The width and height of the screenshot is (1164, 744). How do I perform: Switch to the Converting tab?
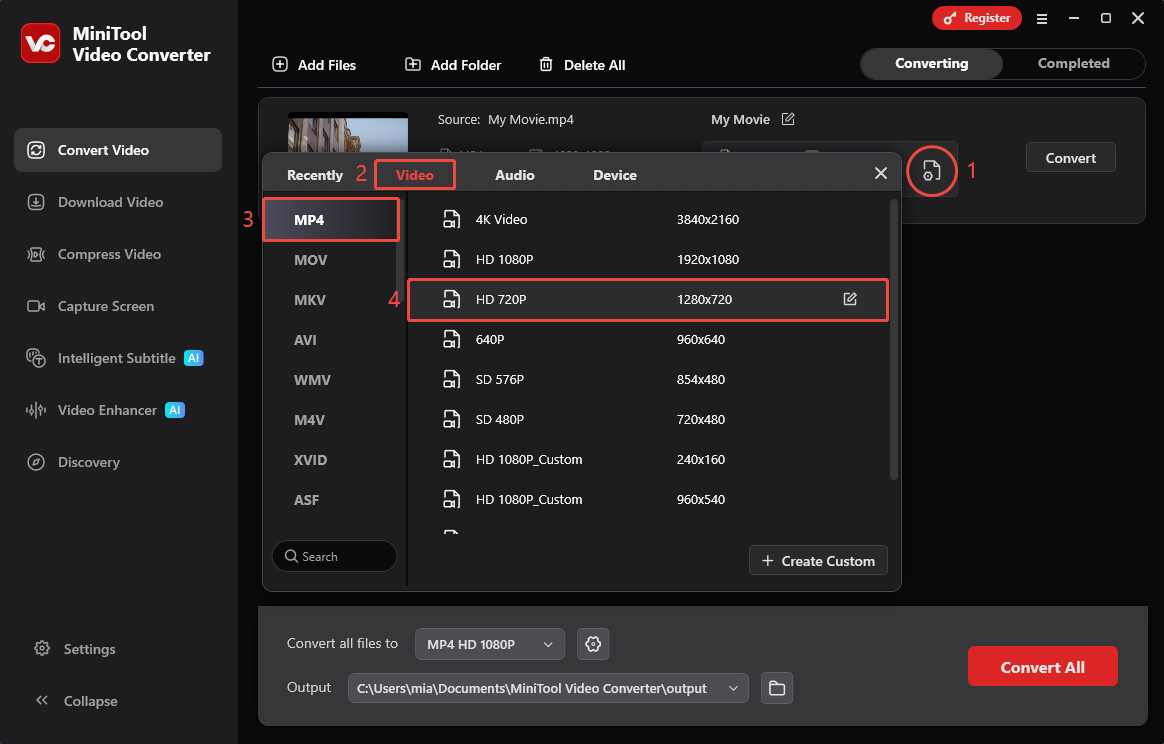[x=932, y=64]
